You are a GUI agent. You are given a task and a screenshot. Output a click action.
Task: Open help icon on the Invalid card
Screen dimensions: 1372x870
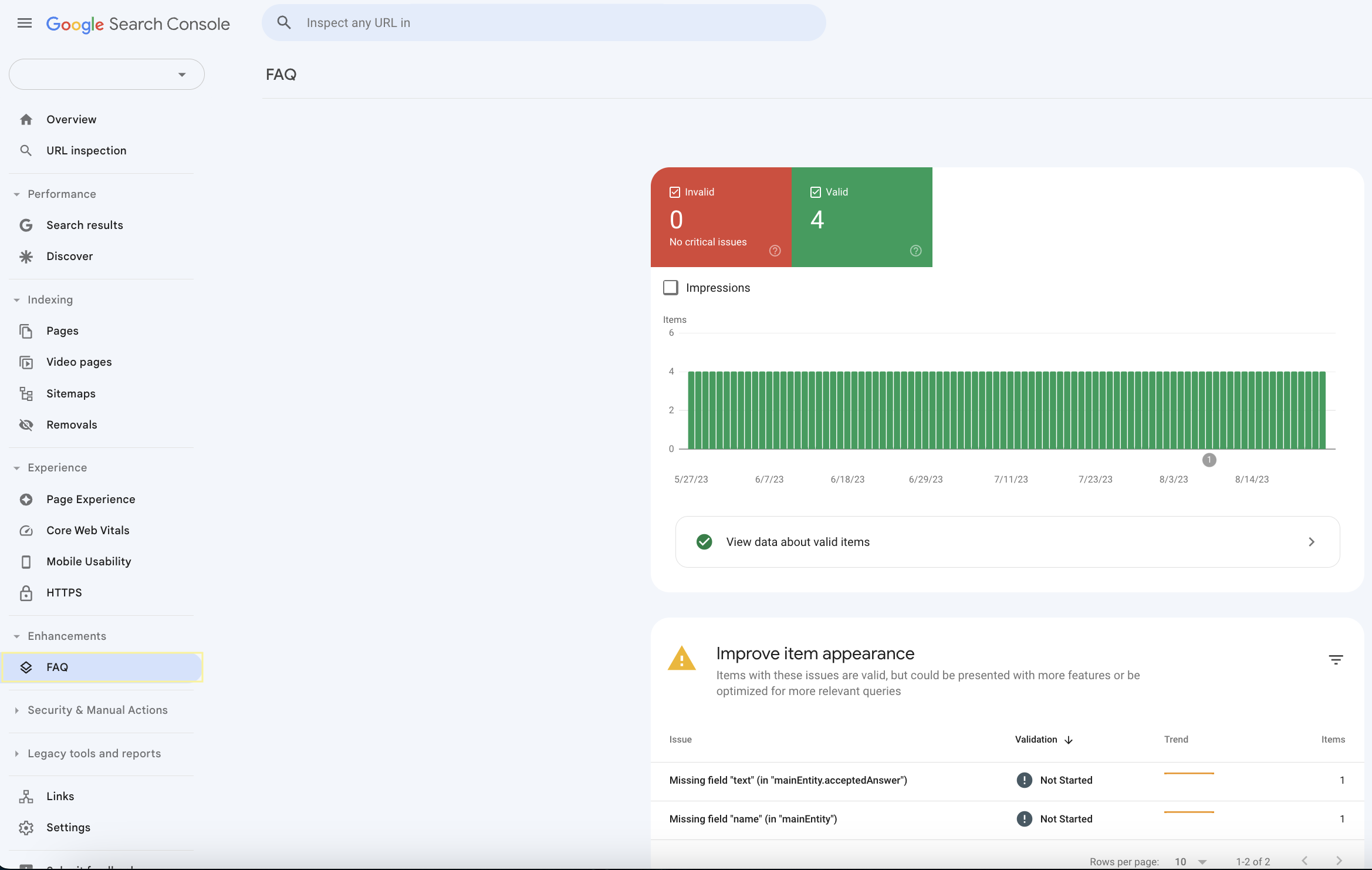[775, 251]
